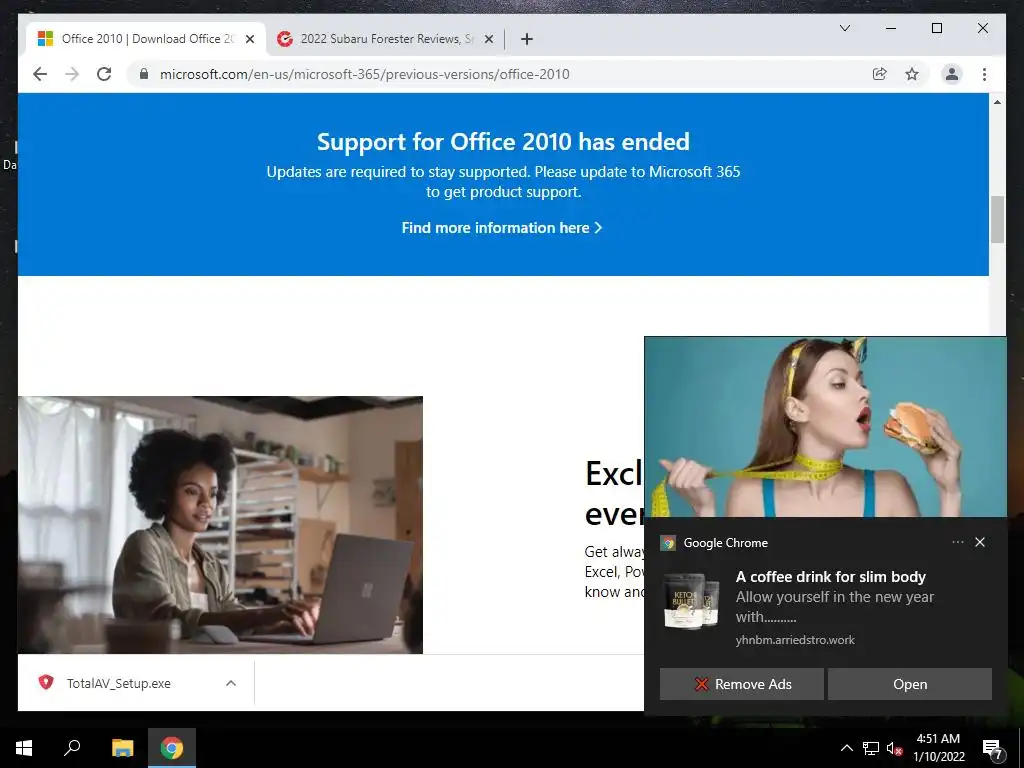The width and height of the screenshot is (1024, 768).
Task: Click the scrollbar up arrow
Action: pos(997,102)
